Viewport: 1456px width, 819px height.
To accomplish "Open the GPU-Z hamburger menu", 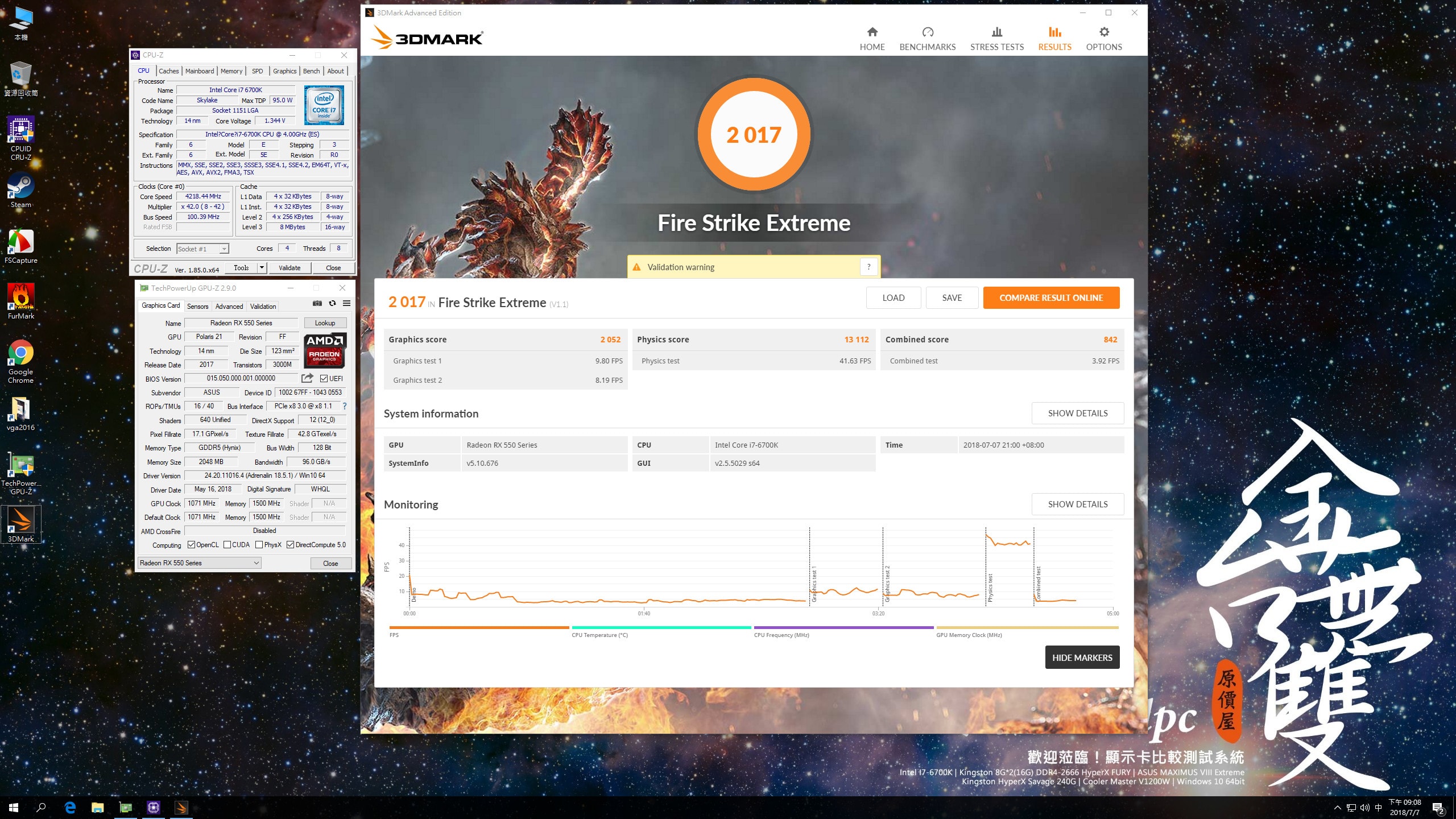I will 346,303.
